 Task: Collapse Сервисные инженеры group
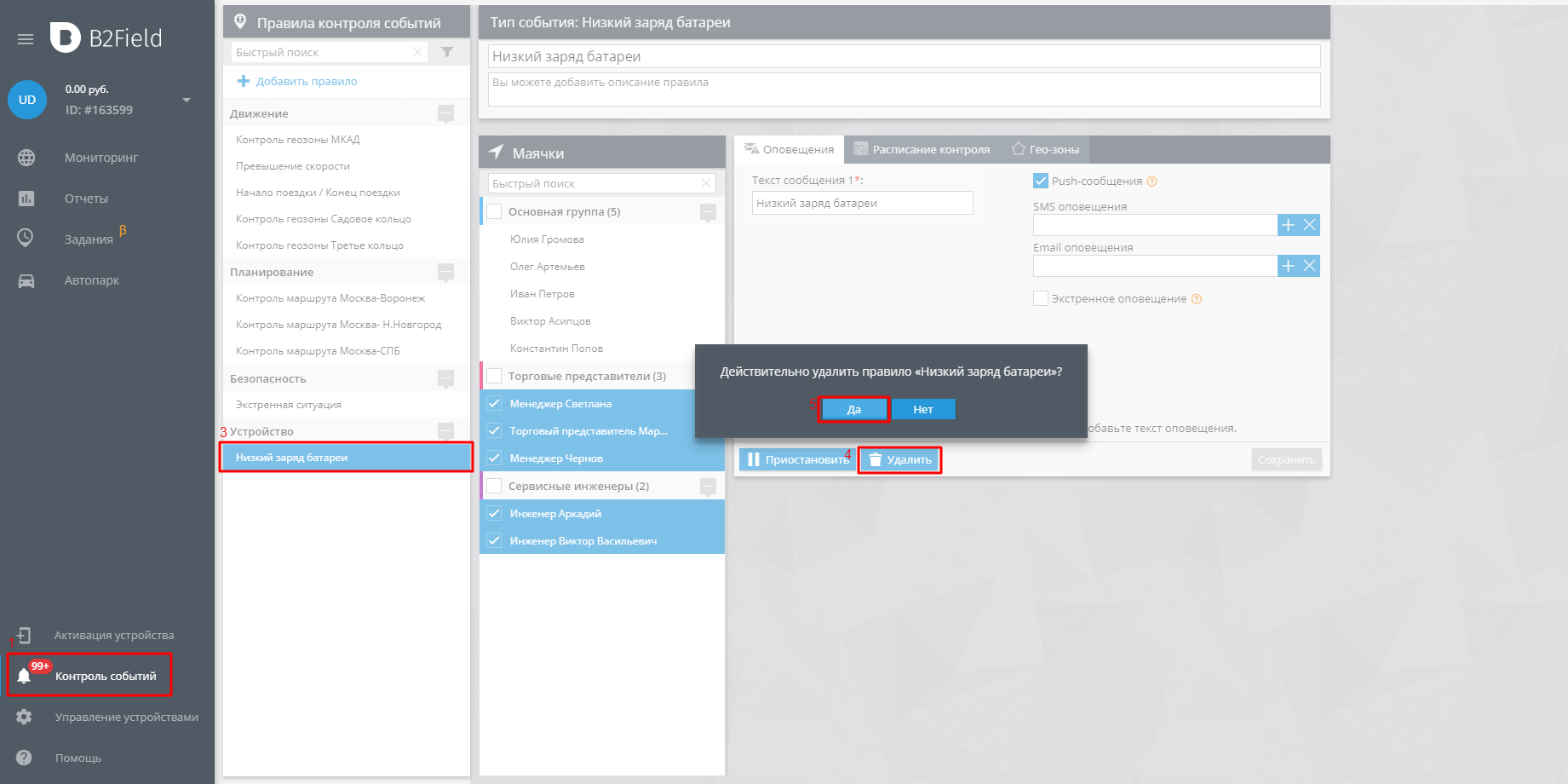click(x=708, y=486)
